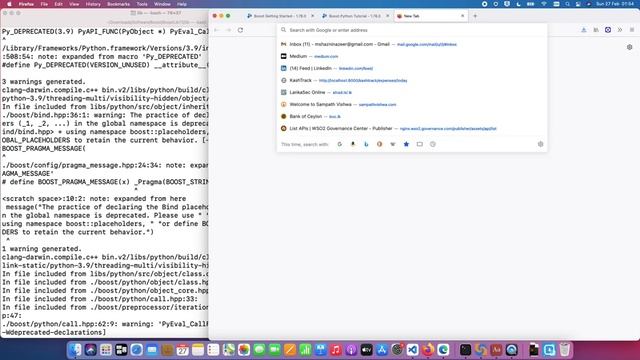Open the Window menu
640x360 pixels.
tap(162, 4)
